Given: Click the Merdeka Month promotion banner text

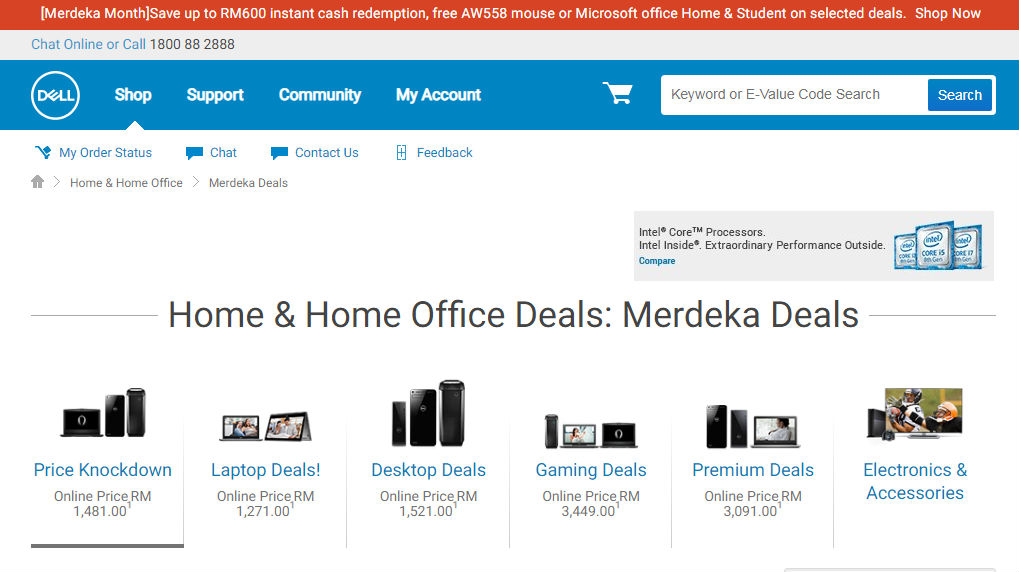Looking at the screenshot, I should point(472,13).
